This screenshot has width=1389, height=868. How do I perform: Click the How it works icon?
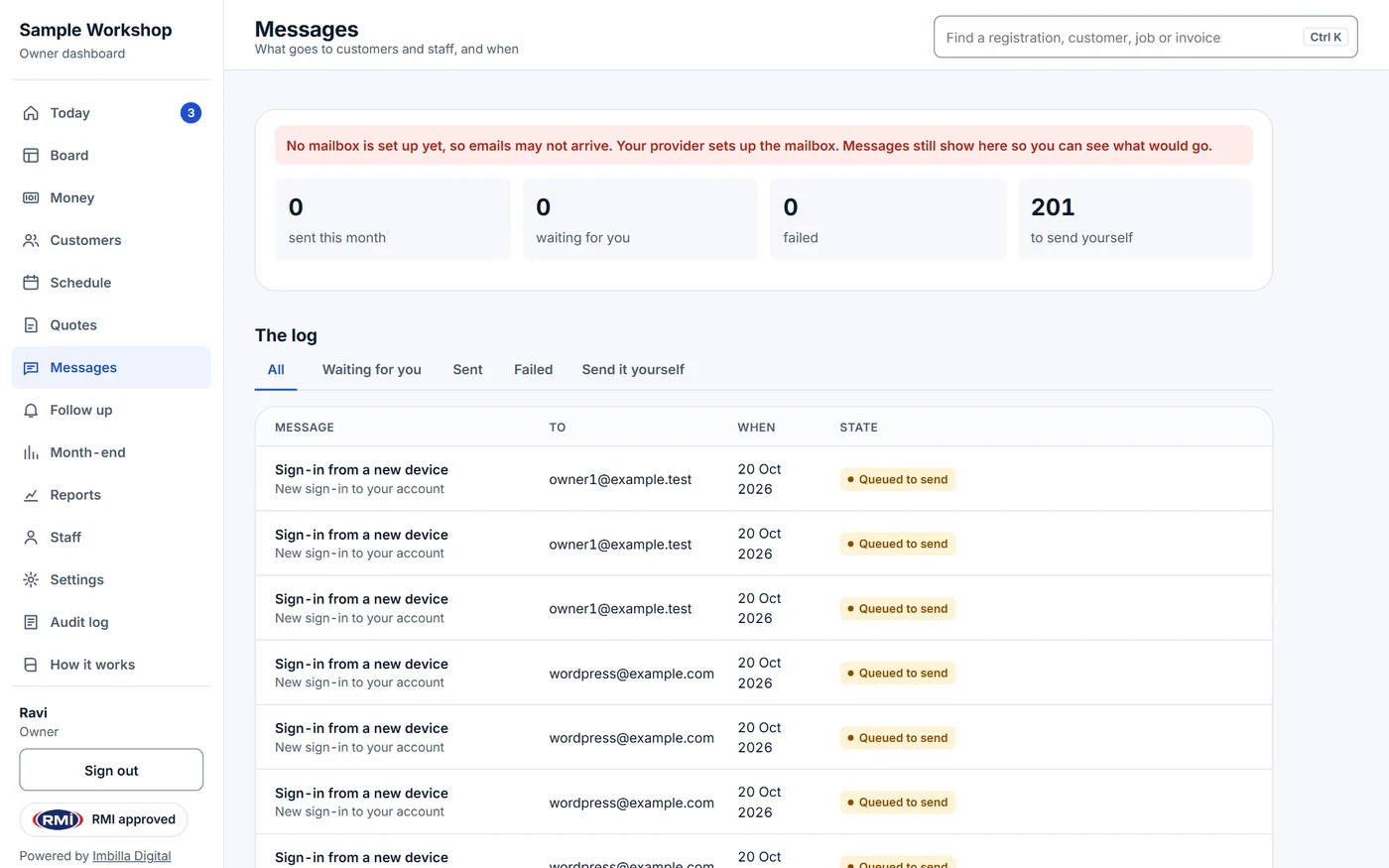coord(31,665)
